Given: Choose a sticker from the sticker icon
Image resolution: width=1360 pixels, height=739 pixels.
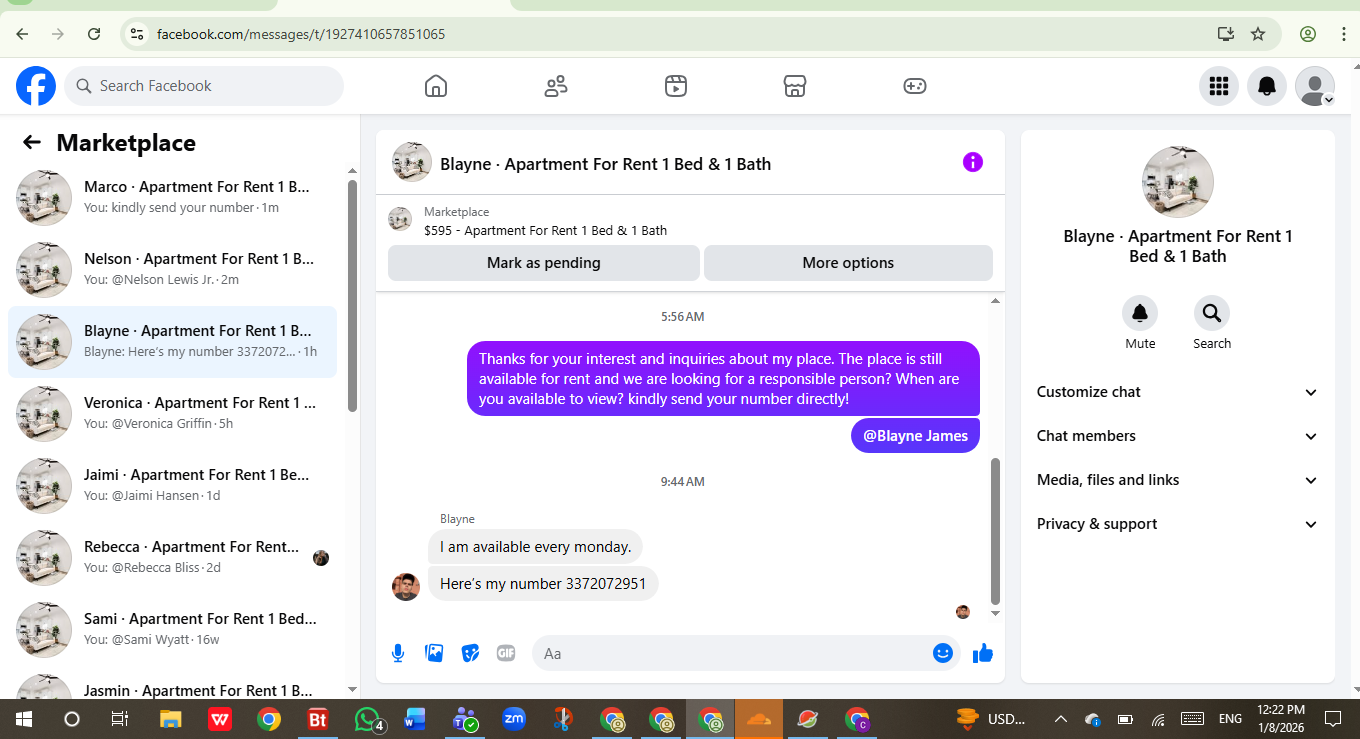Looking at the screenshot, I should [470, 653].
